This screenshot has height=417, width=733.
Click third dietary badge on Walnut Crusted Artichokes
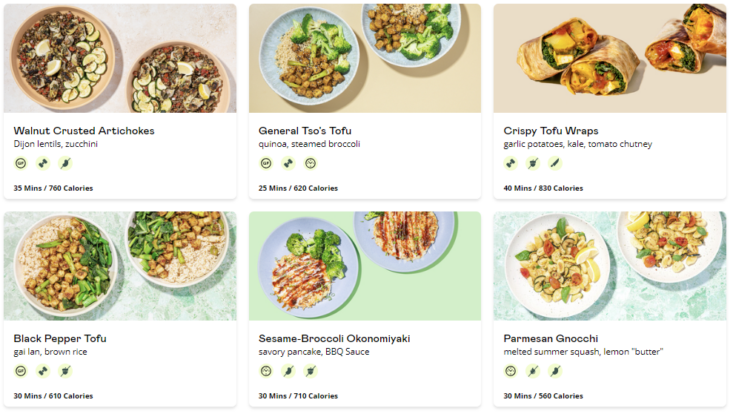click(x=65, y=163)
